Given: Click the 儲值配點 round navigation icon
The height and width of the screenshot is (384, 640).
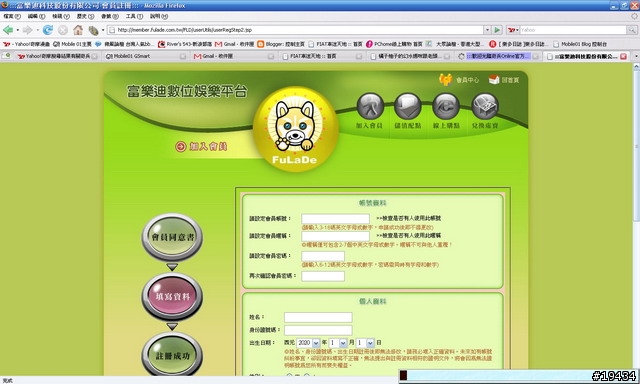Looking at the screenshot, I should pyautogui.click(x=408, y=106).
